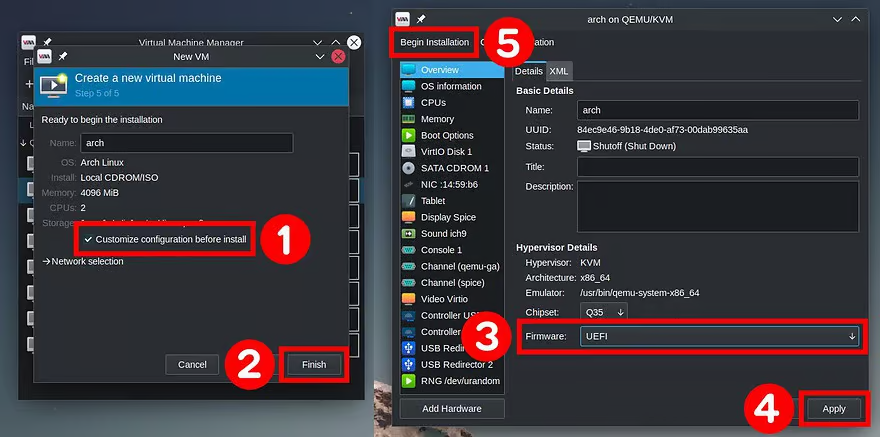Click the Channel (qemu-ga) icon

pos(409,266)
